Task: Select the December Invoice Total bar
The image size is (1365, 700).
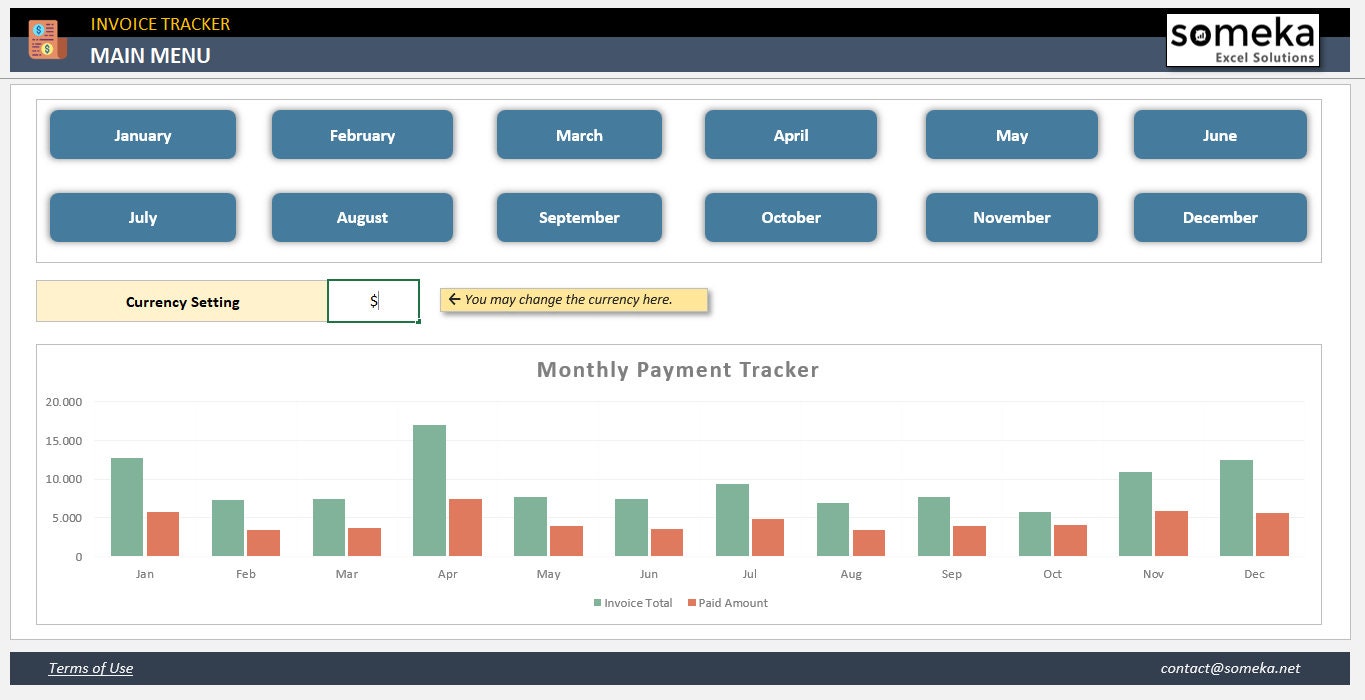Action: [1236, 508]
